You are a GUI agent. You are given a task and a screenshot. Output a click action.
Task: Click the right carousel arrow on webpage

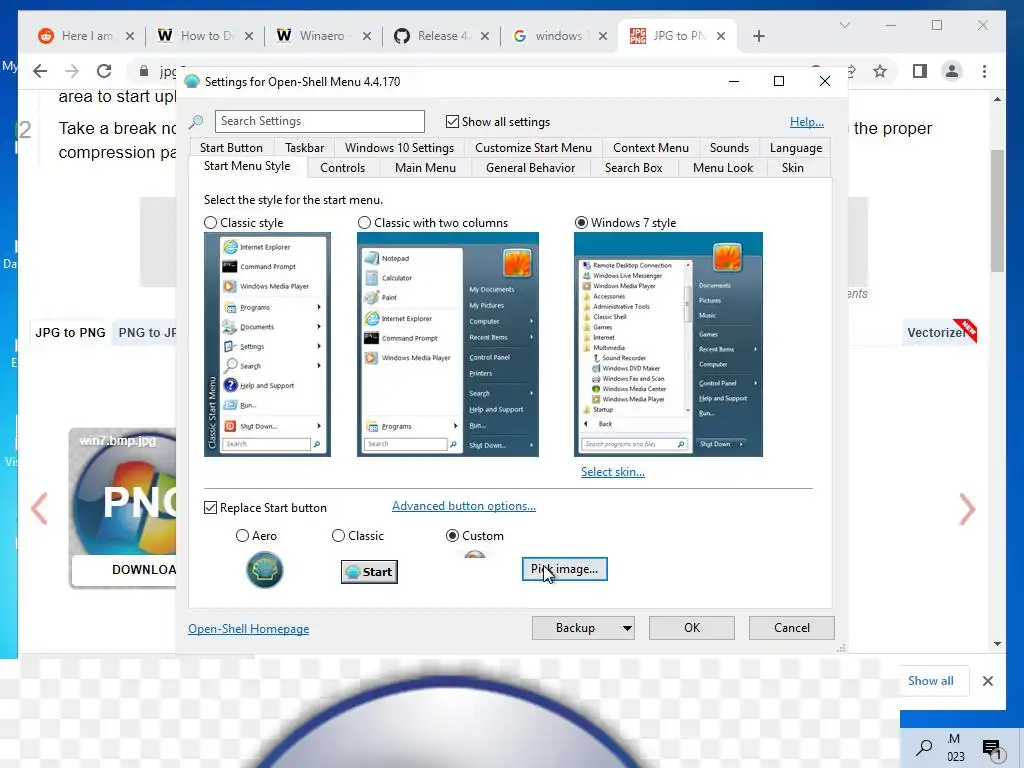[x=967, y=509]
